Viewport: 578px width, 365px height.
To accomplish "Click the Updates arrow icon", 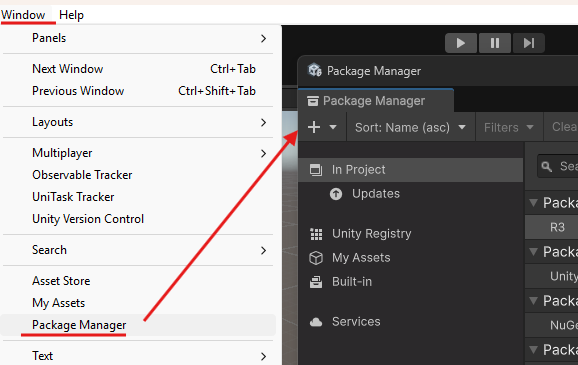I will pyautogui.click(x=336, y=194).
